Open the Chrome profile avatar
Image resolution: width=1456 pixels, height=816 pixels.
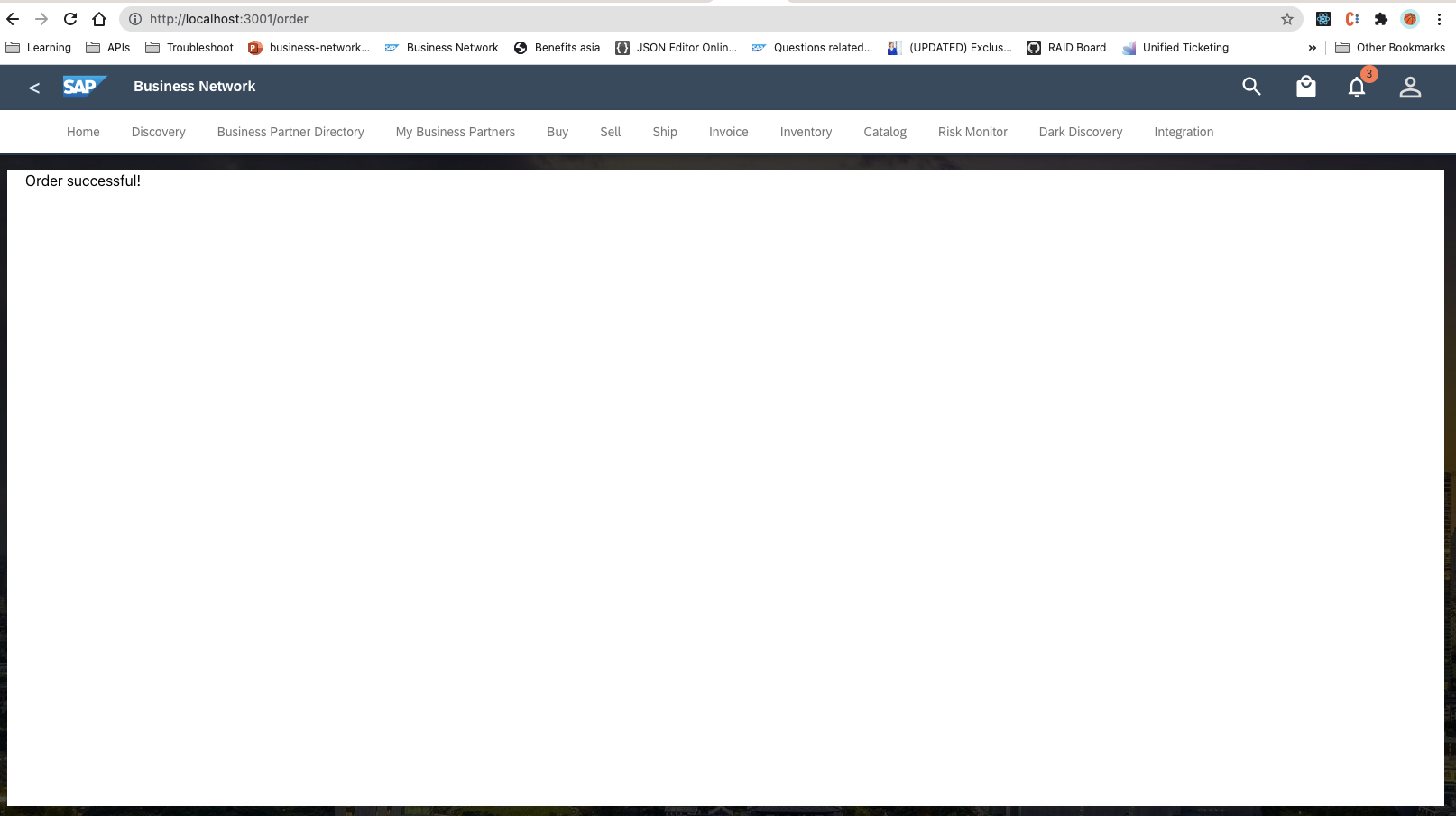1410,19
